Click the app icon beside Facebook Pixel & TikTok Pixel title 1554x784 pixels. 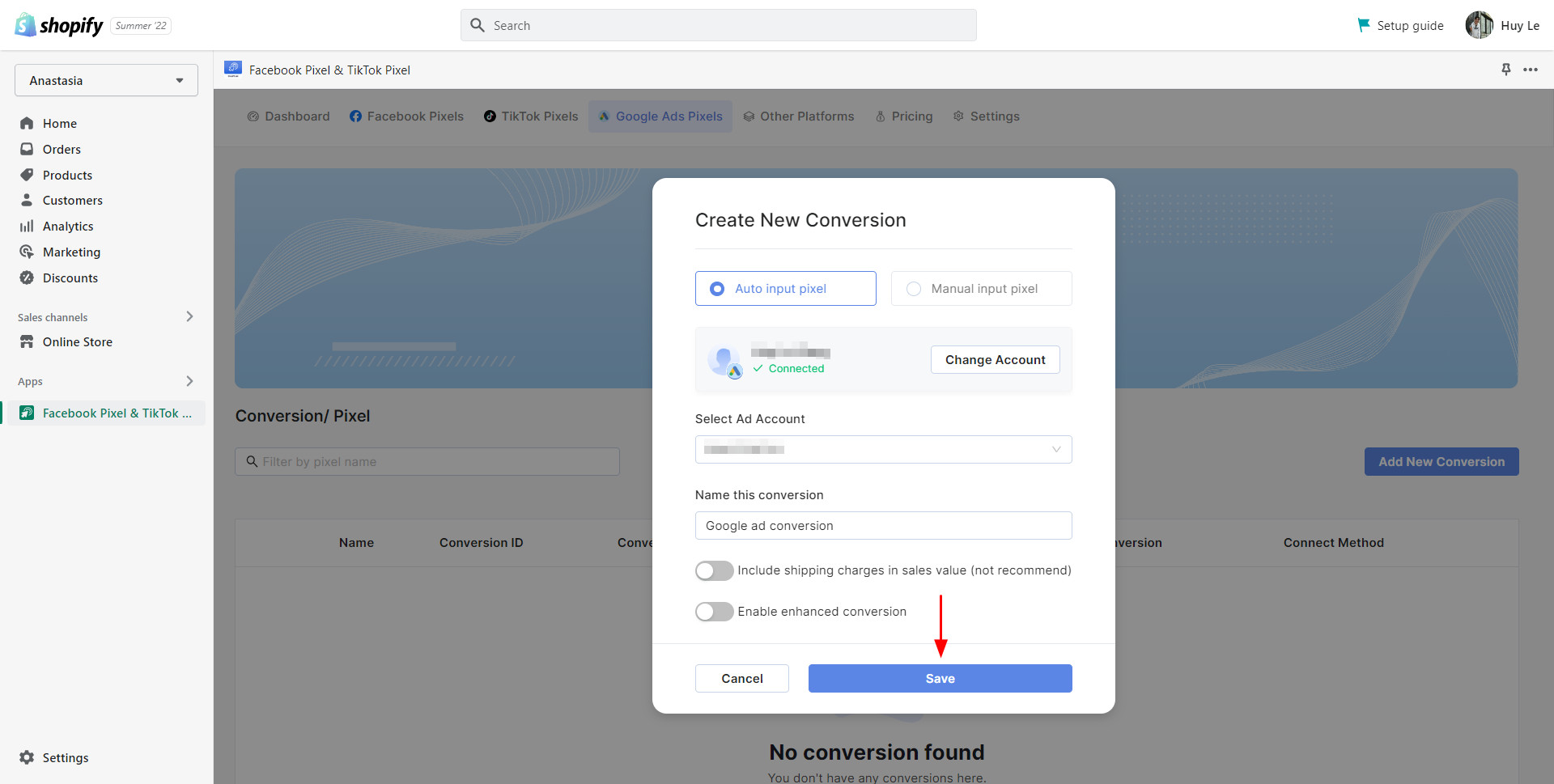233,70
